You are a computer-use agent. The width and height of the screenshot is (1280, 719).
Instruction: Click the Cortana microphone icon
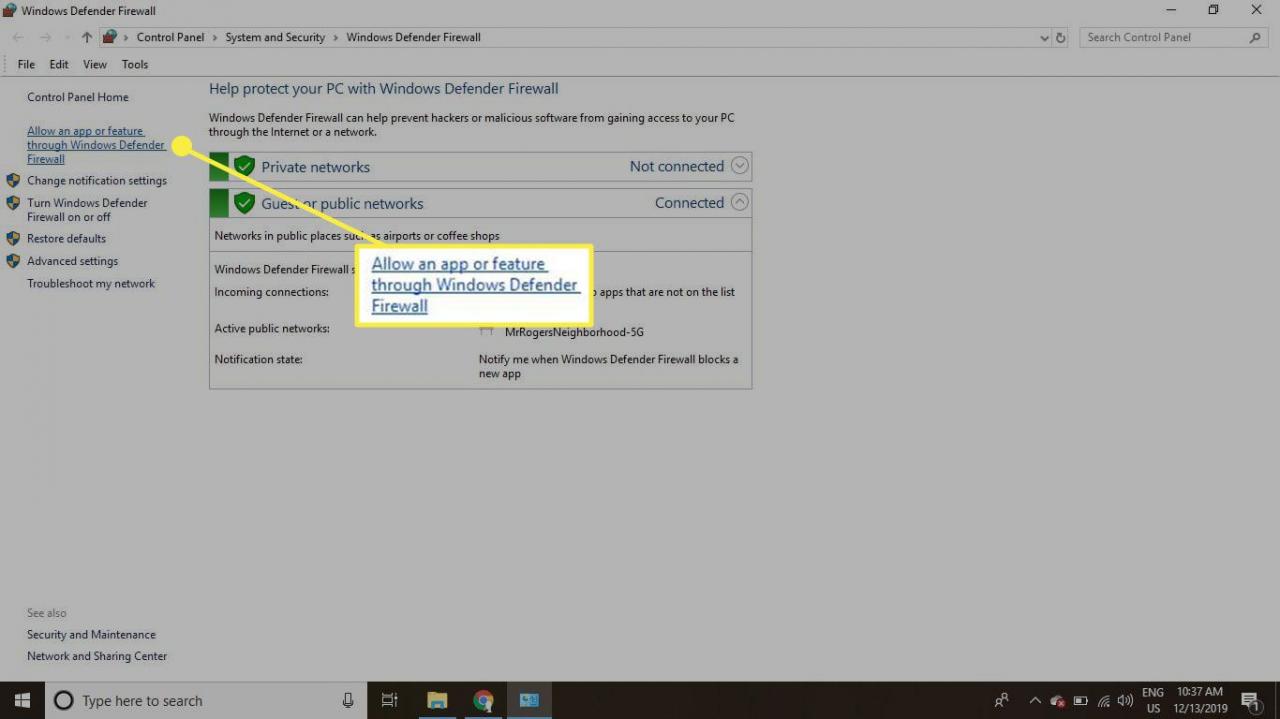click(x=348, y=701)
